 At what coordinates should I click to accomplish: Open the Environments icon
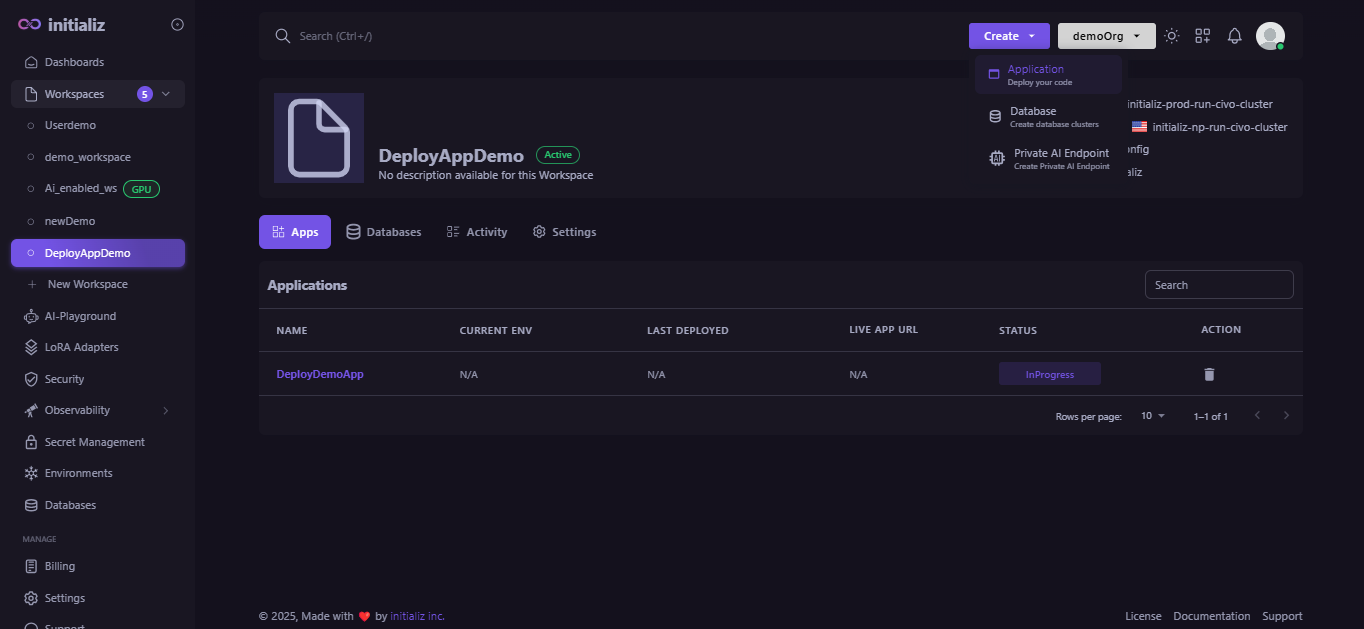(31, 473)
